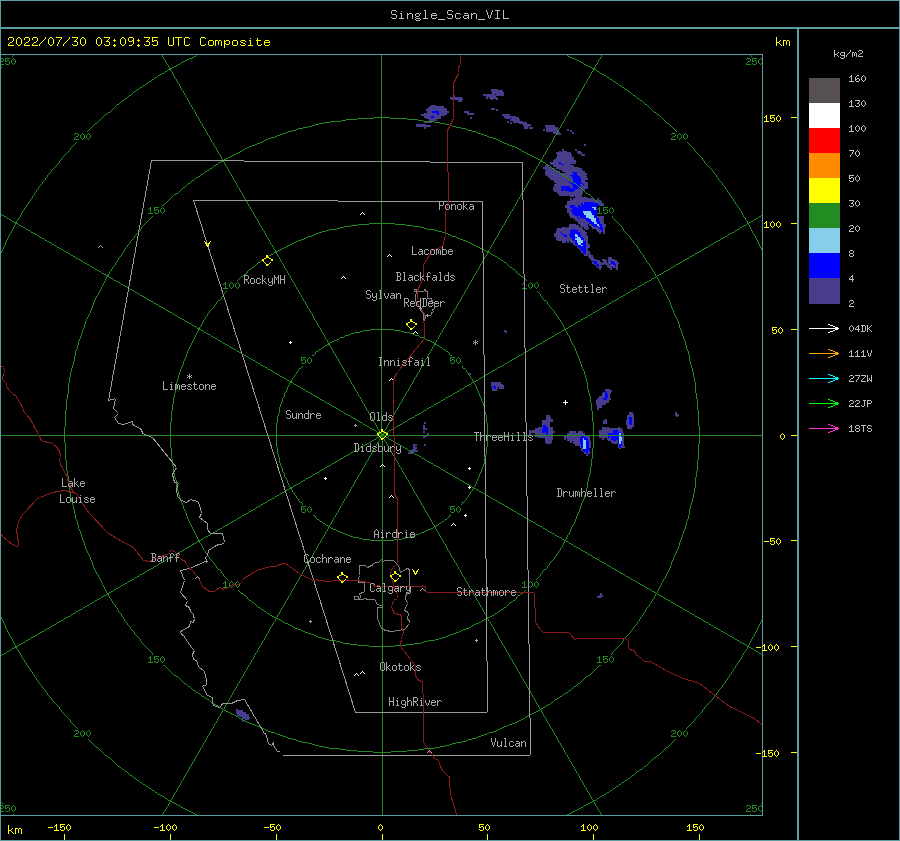Image resolution: width=900 pixels, height=841 pixels.
Task: Click the magenta 18TS arrow icon
Action: point(824,428)
